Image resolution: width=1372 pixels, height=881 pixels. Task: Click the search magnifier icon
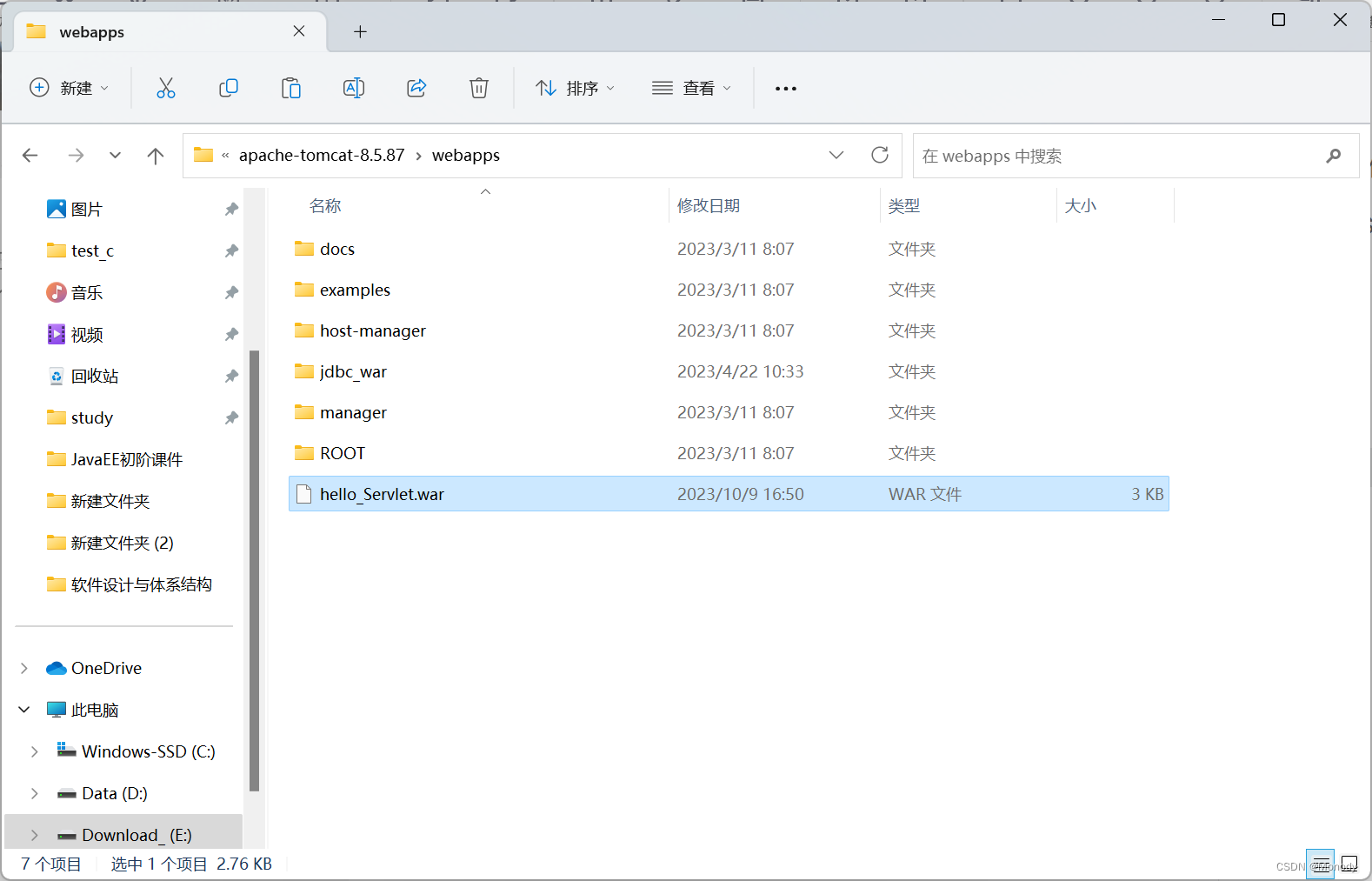[x=1333, y=156]
